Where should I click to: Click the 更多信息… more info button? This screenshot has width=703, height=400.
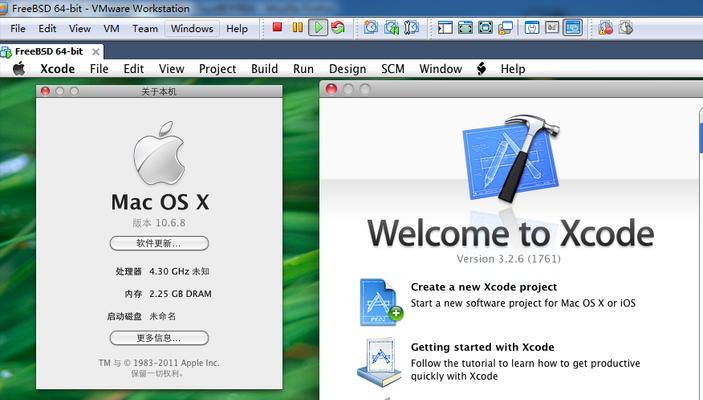(x=159, y=338)
